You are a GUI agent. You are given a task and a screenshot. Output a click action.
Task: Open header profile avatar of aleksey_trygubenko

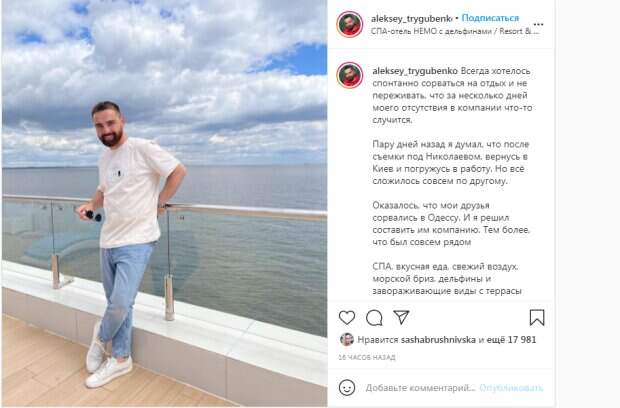(350, 25)
